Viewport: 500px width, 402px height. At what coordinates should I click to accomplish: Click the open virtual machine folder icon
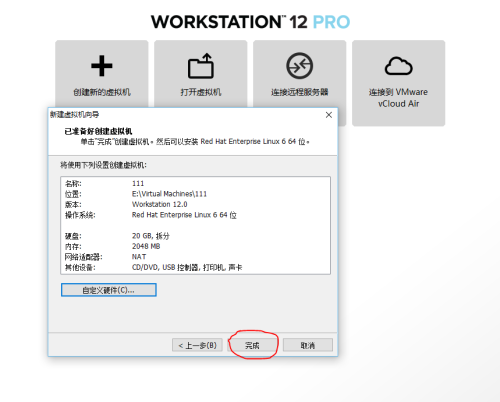coord(201,66)
